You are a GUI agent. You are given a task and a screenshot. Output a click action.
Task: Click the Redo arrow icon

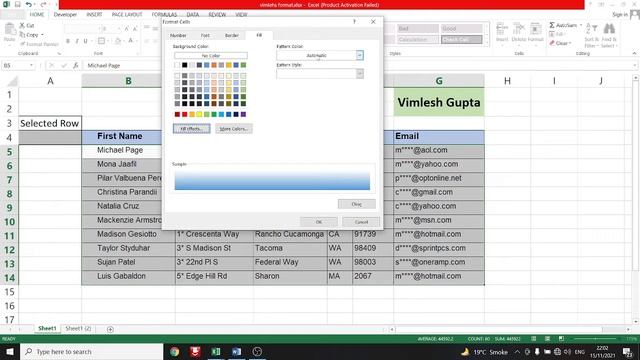coord(43,4)
